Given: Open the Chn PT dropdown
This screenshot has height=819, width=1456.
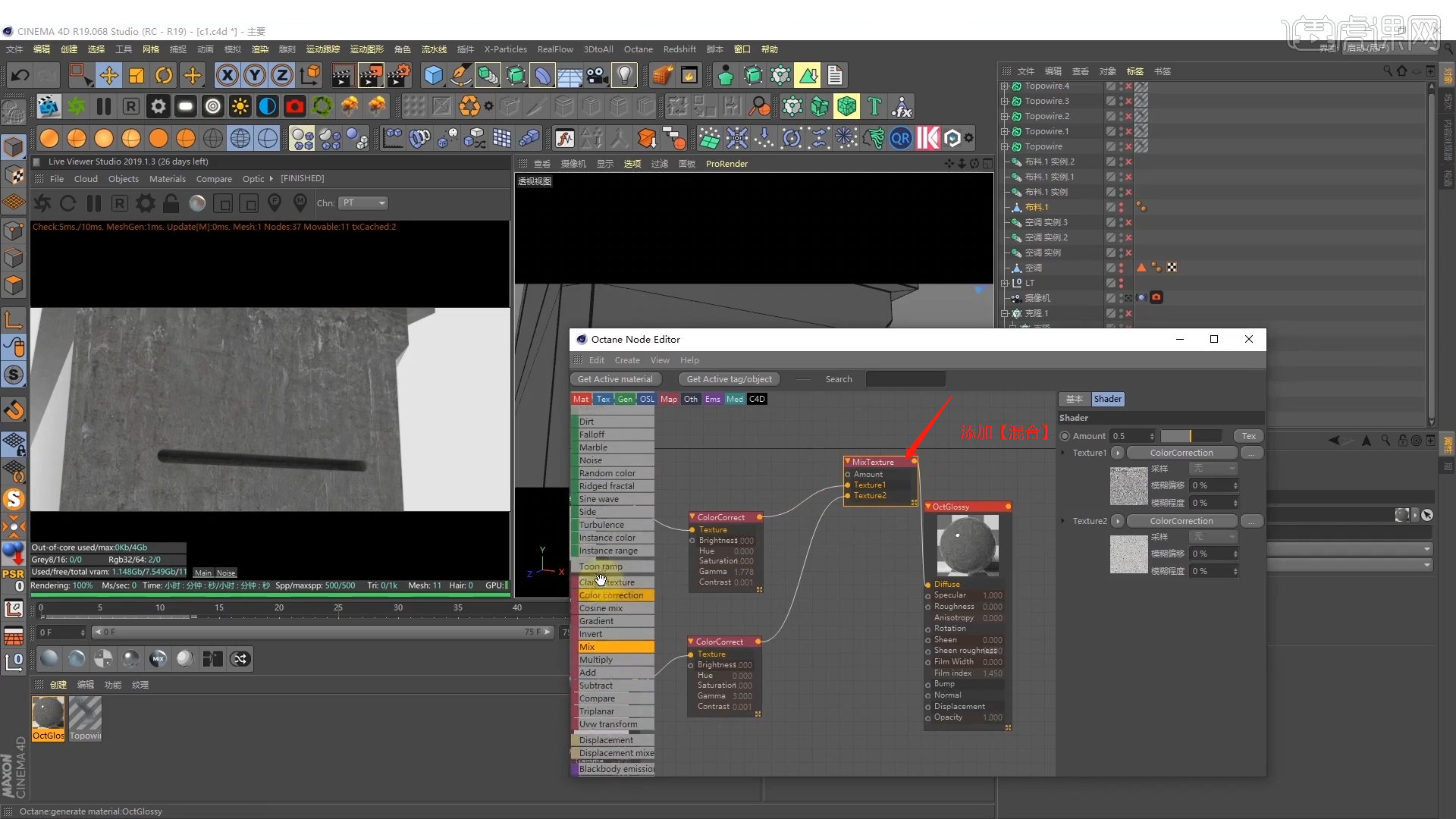Looking at the screenshot, I should 363,203.
